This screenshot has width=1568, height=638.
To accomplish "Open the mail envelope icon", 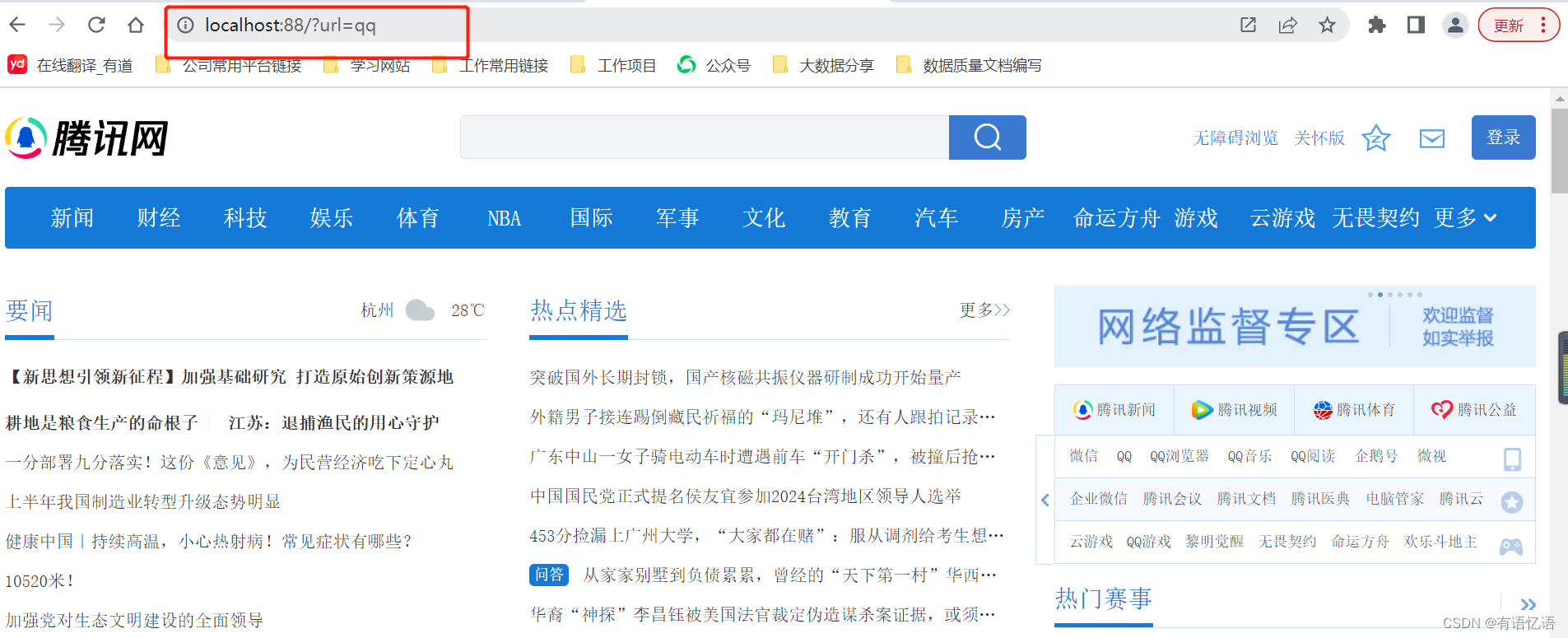I will tap(1432, 138).
